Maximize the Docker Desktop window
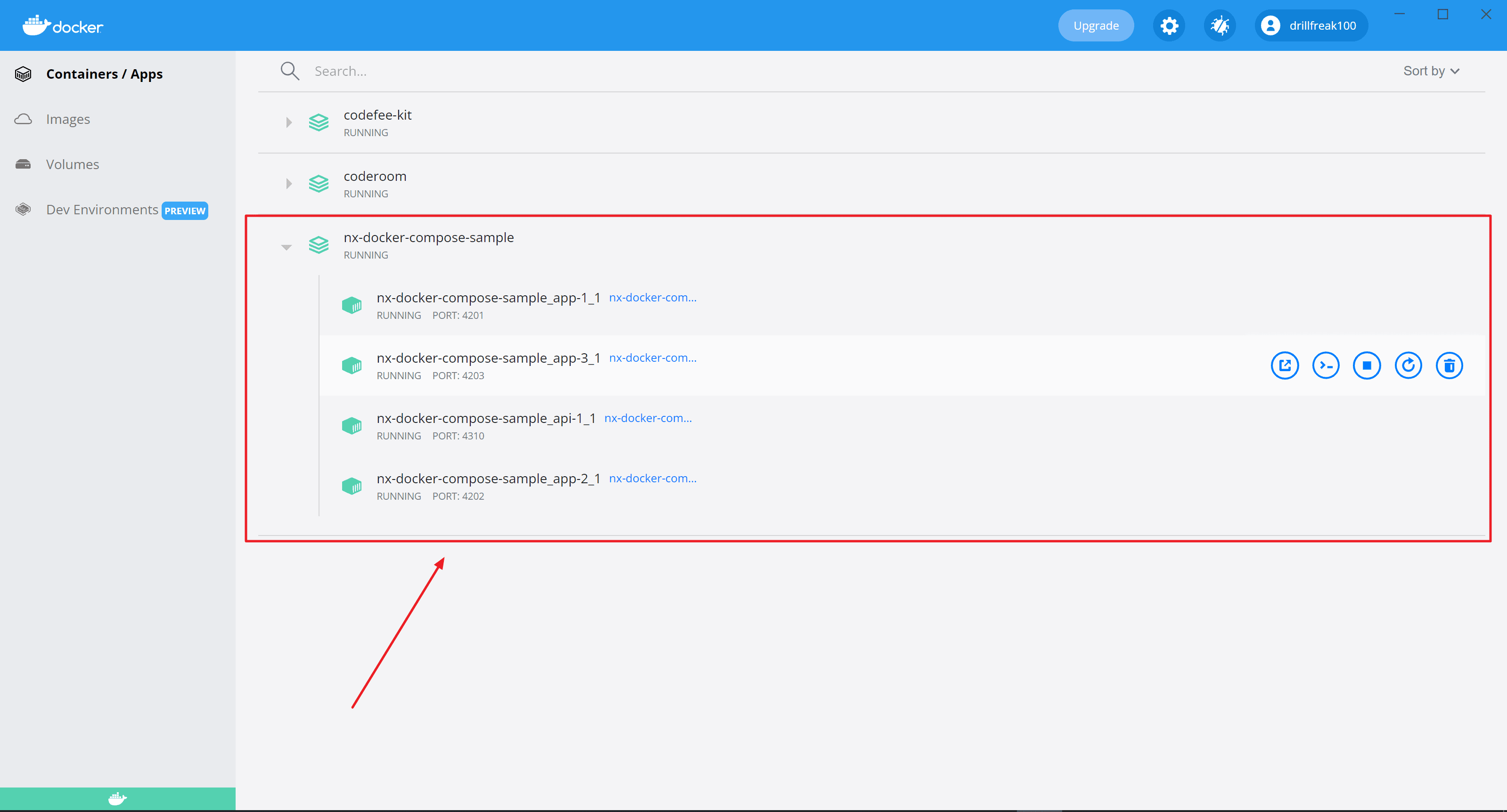Viewport: 1507px width, 812px height. pyautogui.click(x=1442, y=14)
